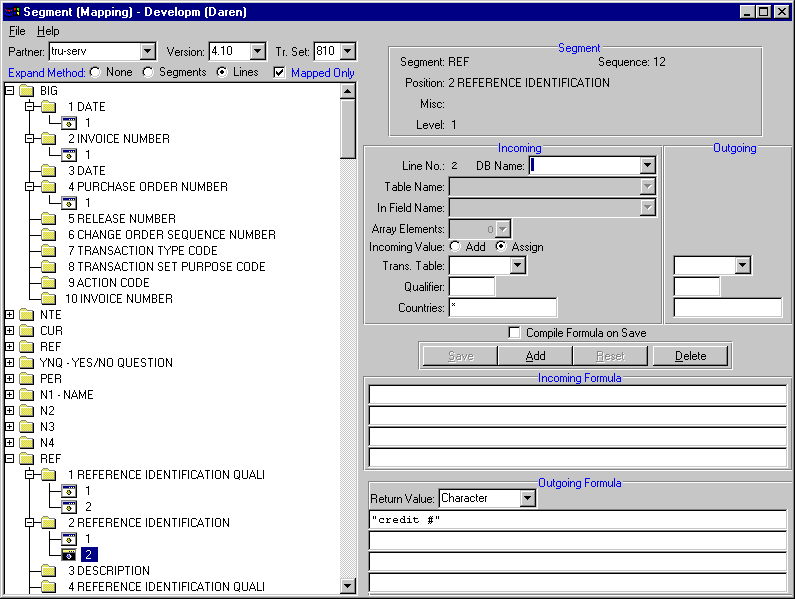Click the mapping icon under INVOICE NUMBER

click(x=70, y=155)
